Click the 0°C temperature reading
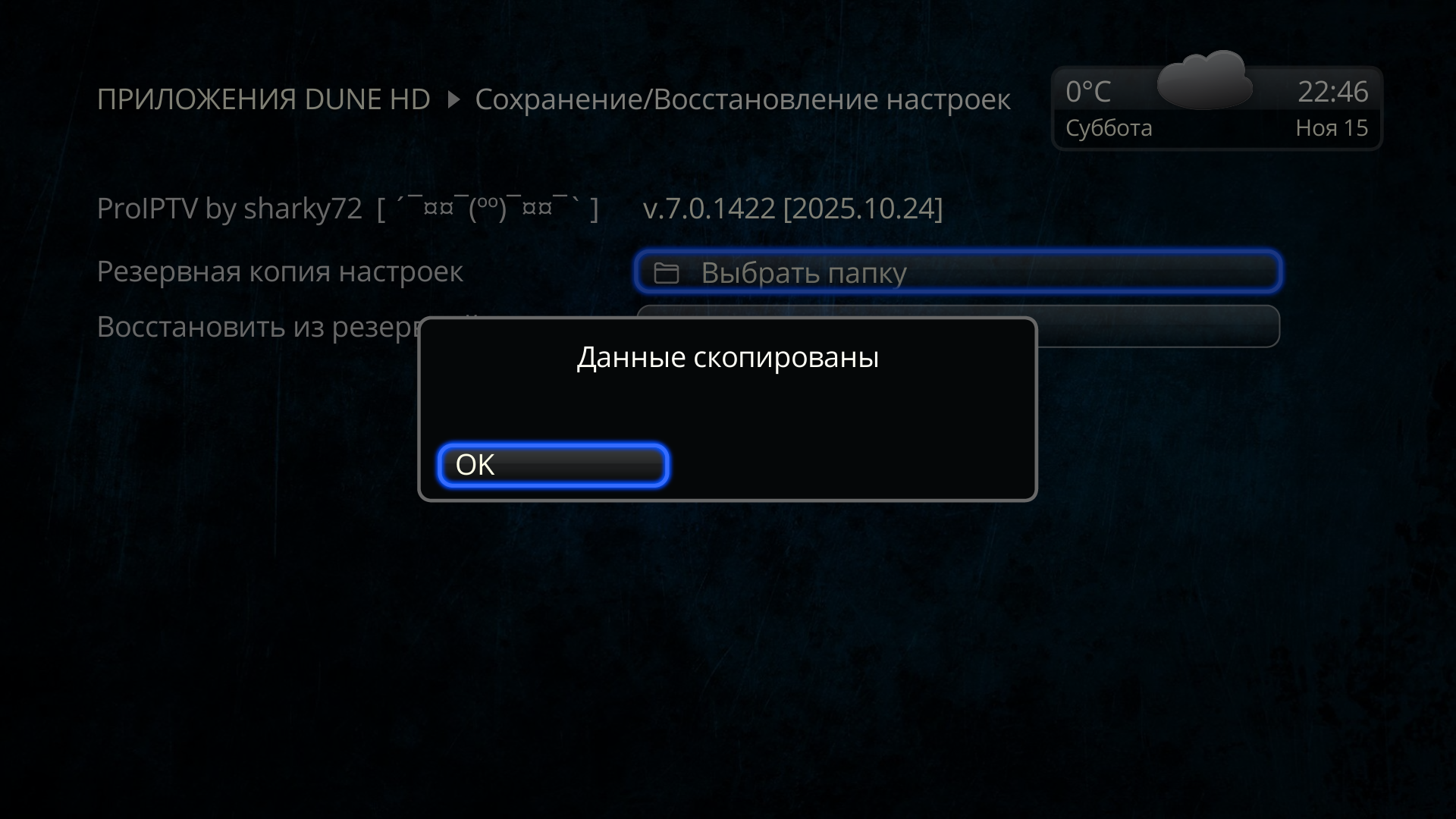 1088,92
